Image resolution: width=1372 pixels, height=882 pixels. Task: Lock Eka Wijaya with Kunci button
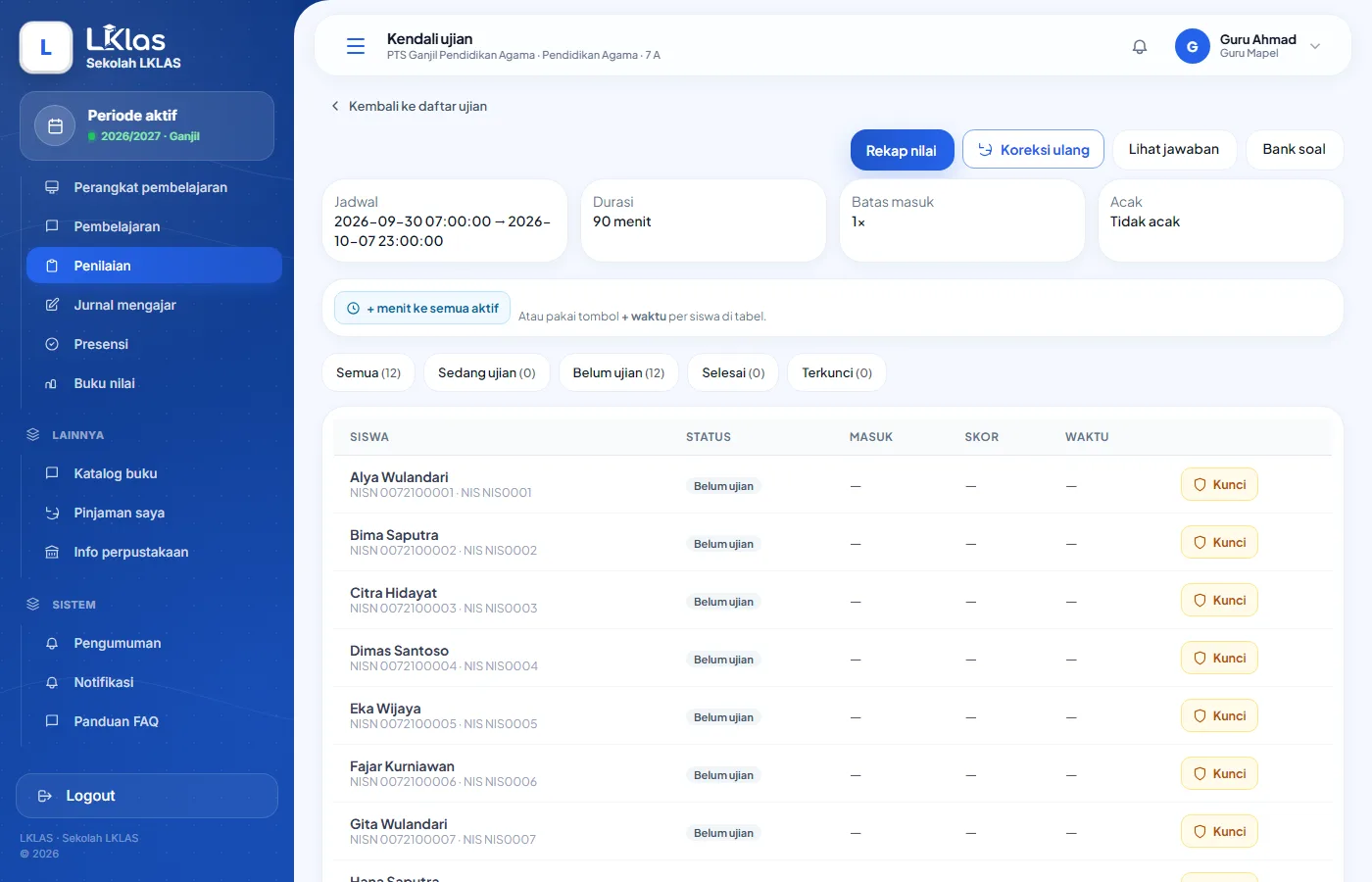[1219, 715]
